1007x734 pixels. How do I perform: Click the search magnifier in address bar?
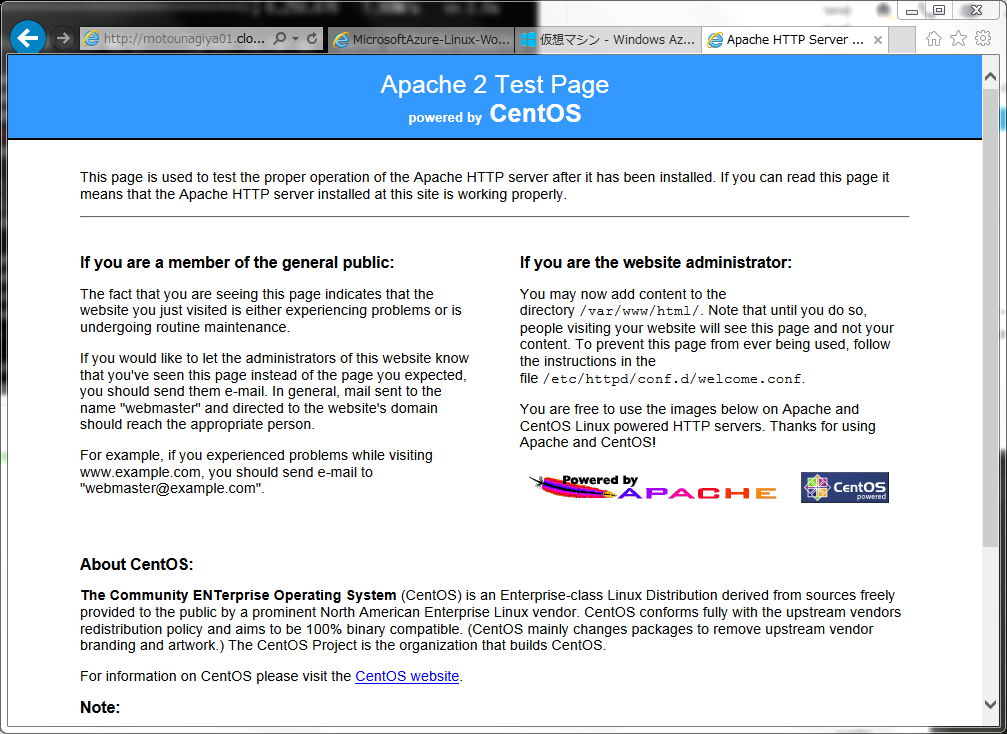click(279, 39)
